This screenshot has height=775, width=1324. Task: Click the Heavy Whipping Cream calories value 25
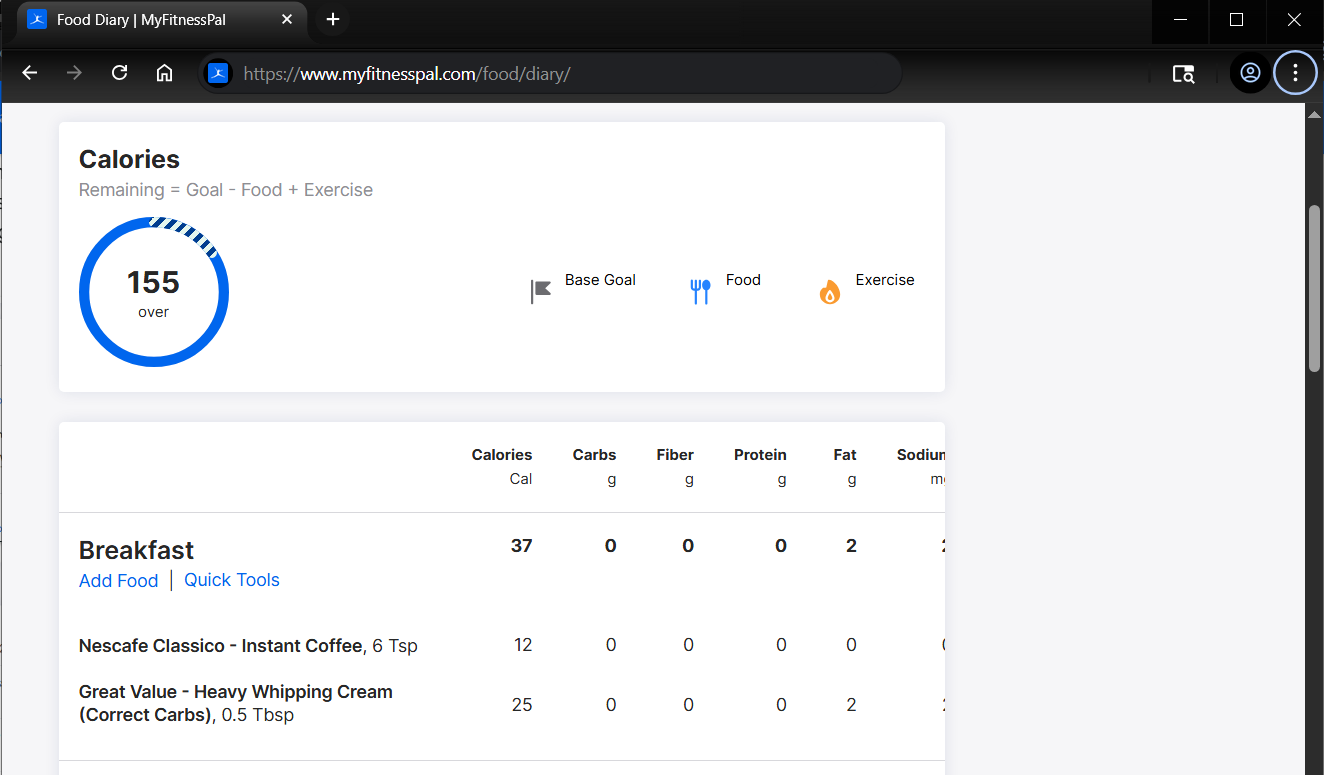click(522, 705)
